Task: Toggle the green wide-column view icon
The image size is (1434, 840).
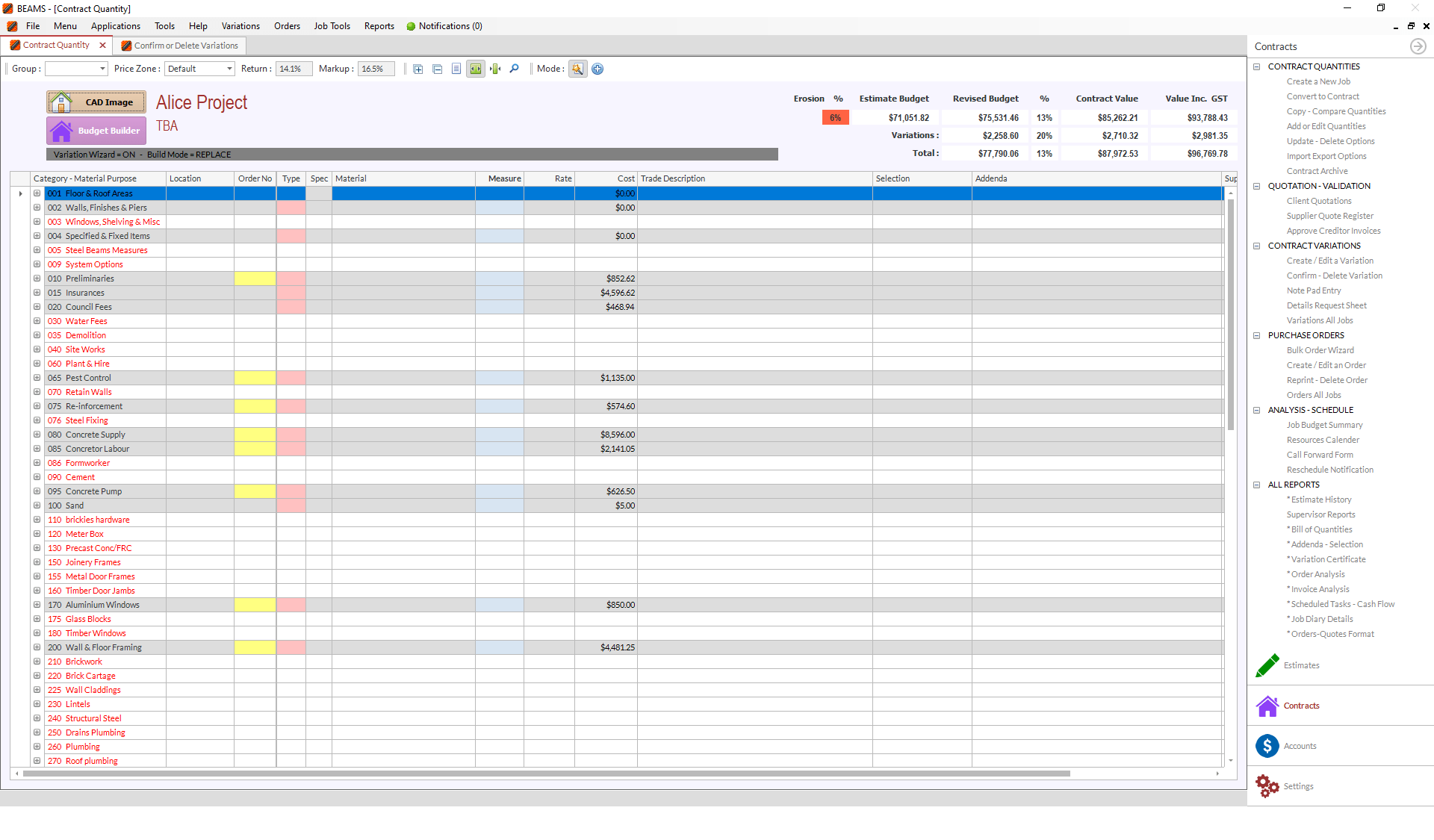Action: (476, 69)
